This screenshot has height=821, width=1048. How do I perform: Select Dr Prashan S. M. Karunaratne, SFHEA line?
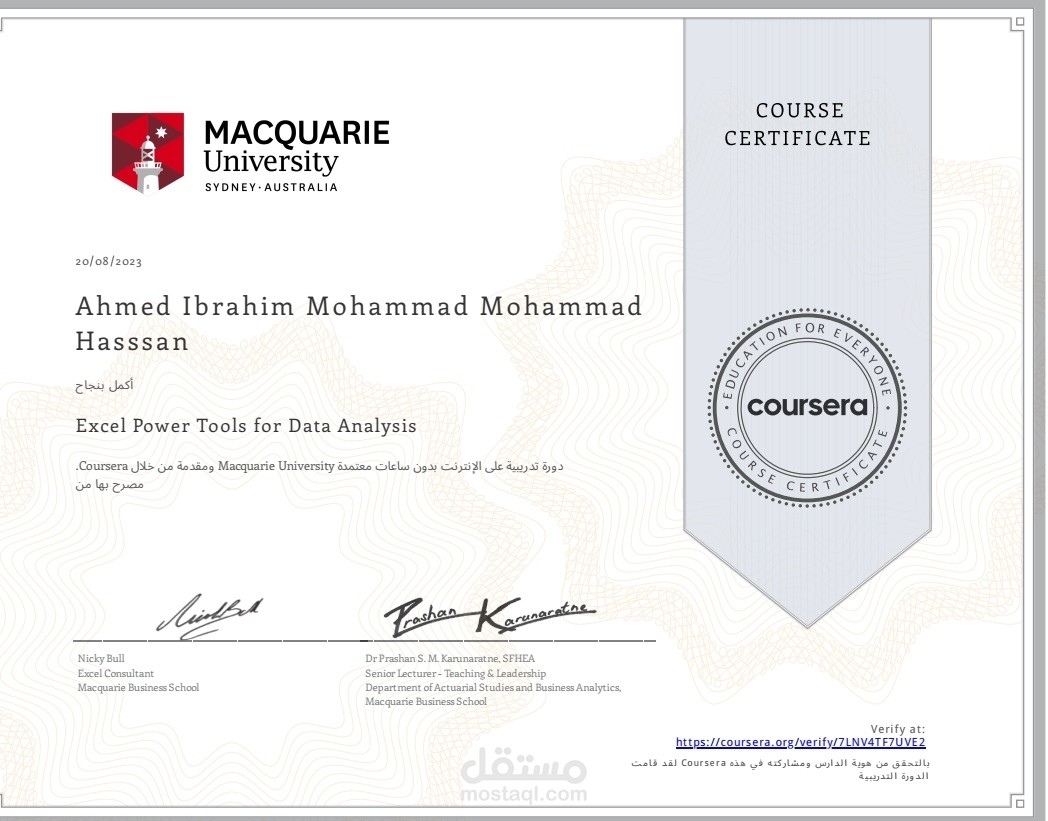[x=450, y=659]
